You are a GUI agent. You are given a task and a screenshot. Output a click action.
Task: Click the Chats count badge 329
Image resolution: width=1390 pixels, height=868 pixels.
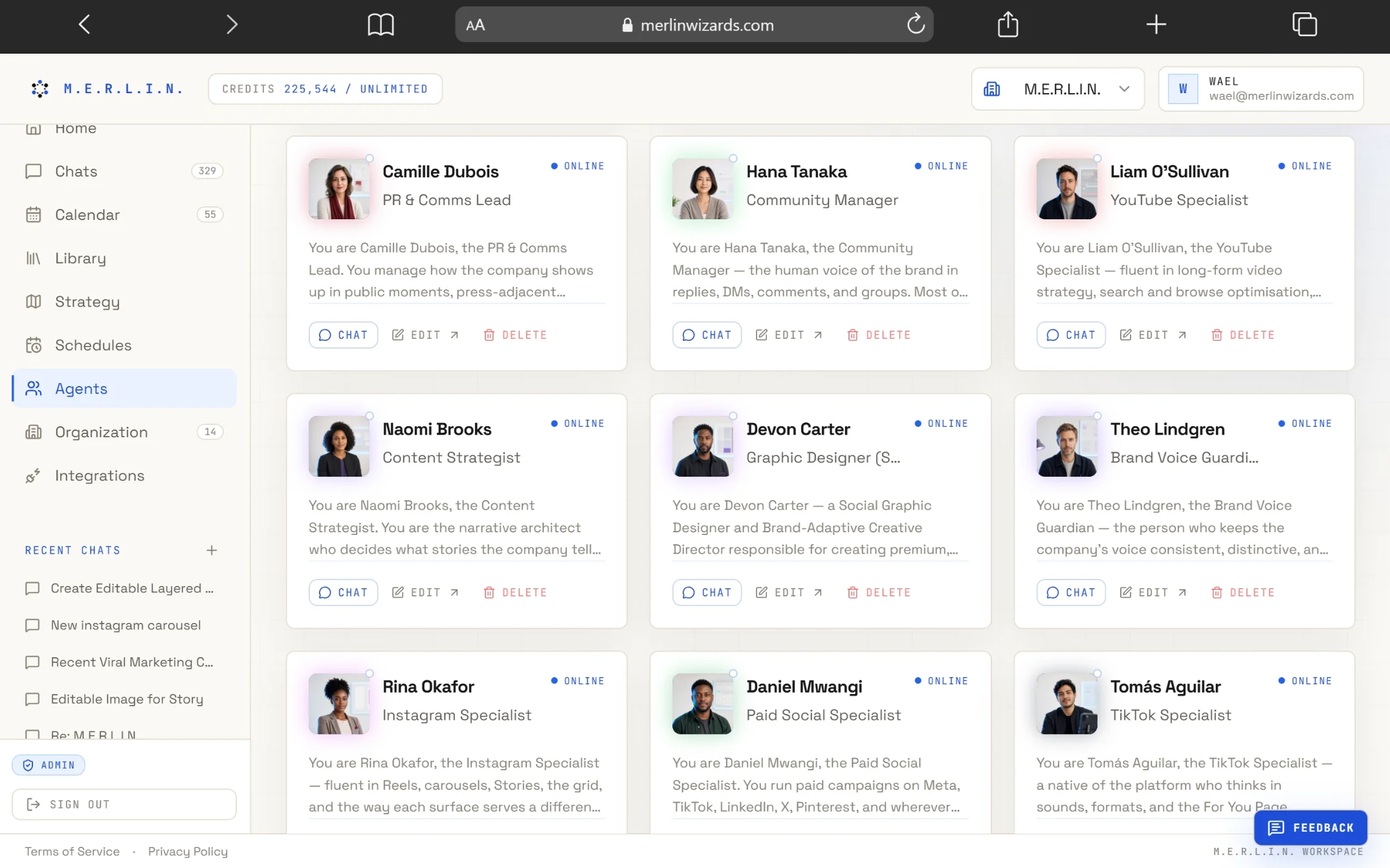click(x=207, y=171)
